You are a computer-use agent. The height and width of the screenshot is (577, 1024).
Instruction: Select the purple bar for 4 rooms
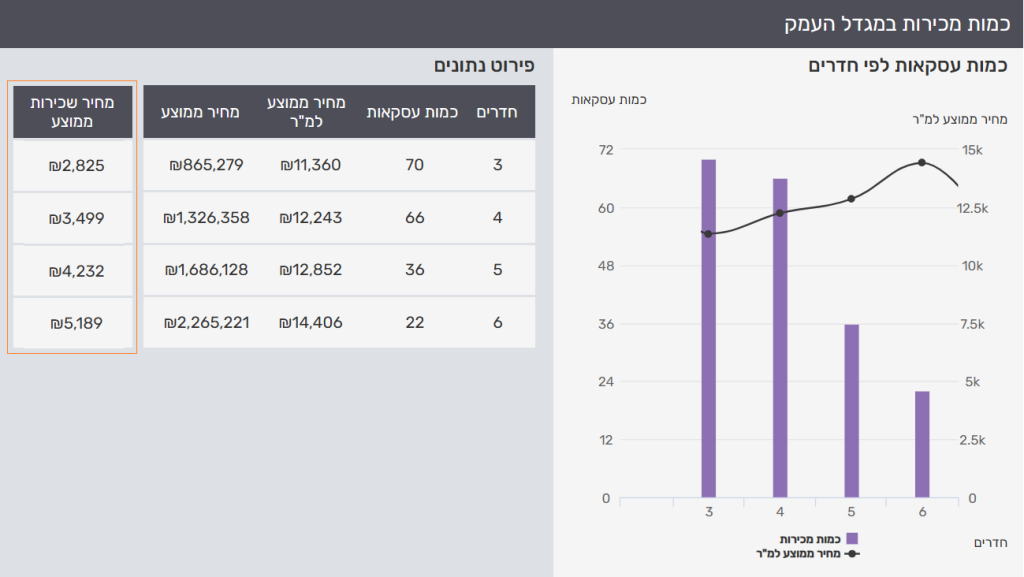click(780, 338)
